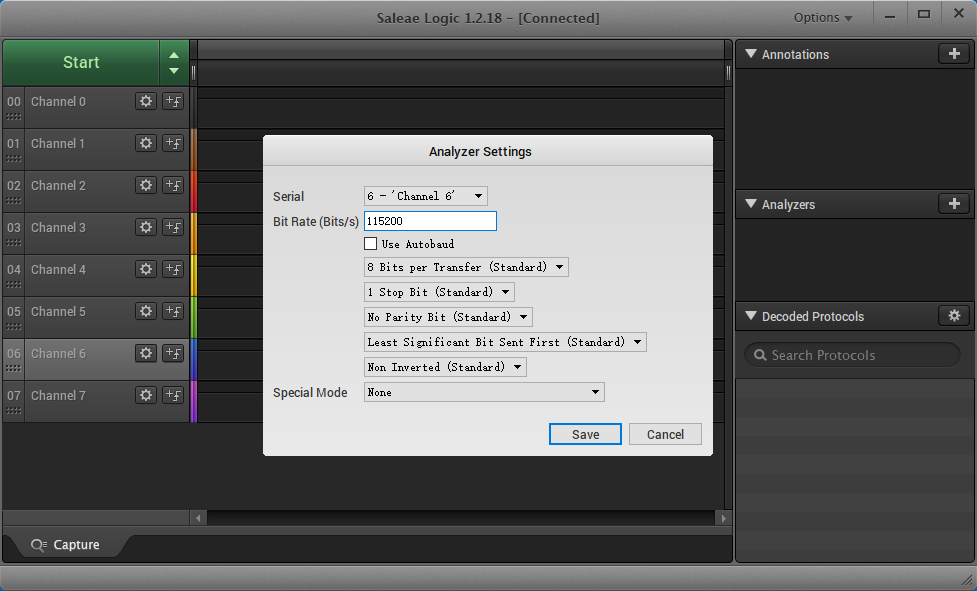Open the Special Mode dropdown
Image resolution: width=977 pixels, height=591 pixels.
tap(484, 392)
